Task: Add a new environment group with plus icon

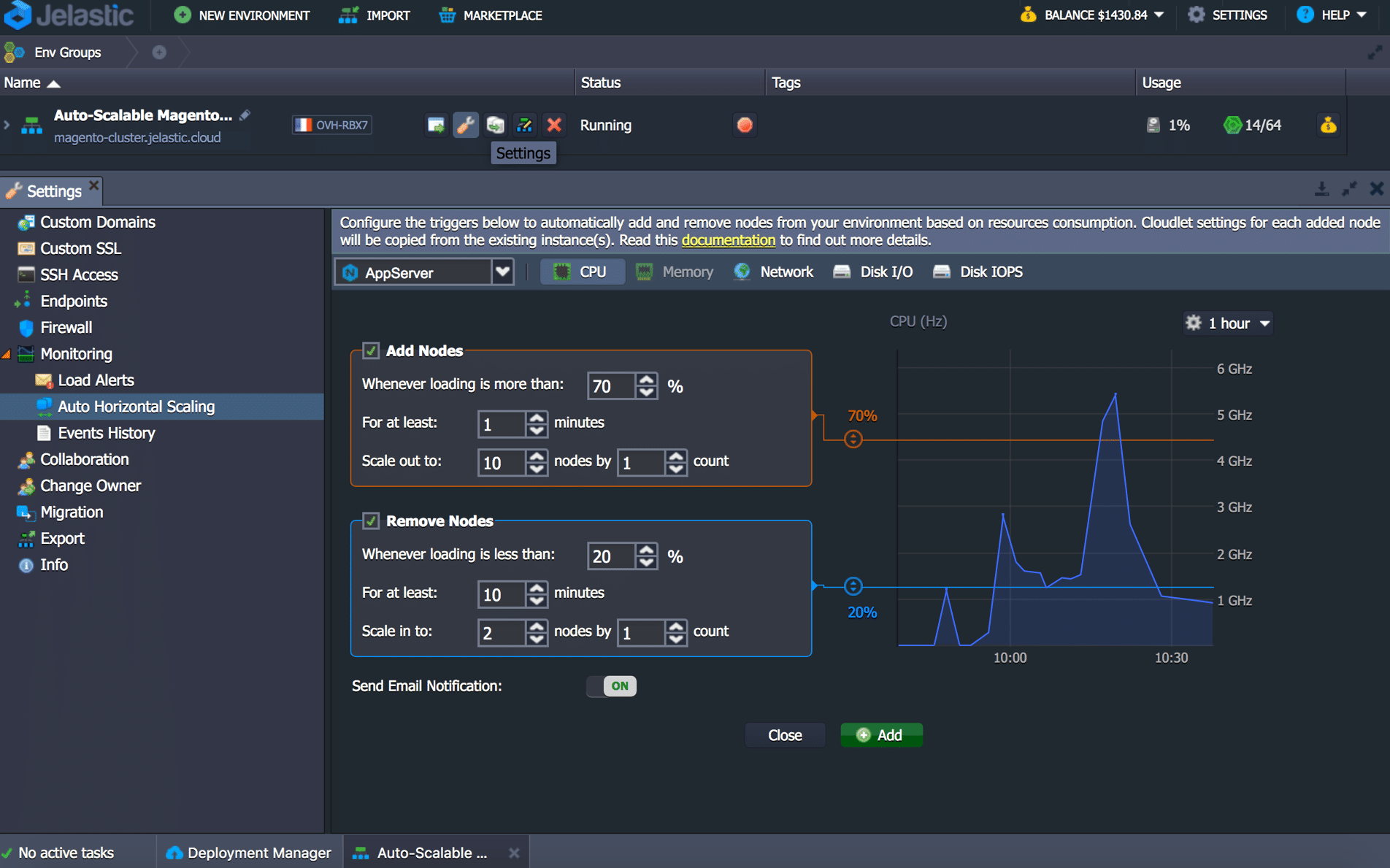Action: (159, 53)
